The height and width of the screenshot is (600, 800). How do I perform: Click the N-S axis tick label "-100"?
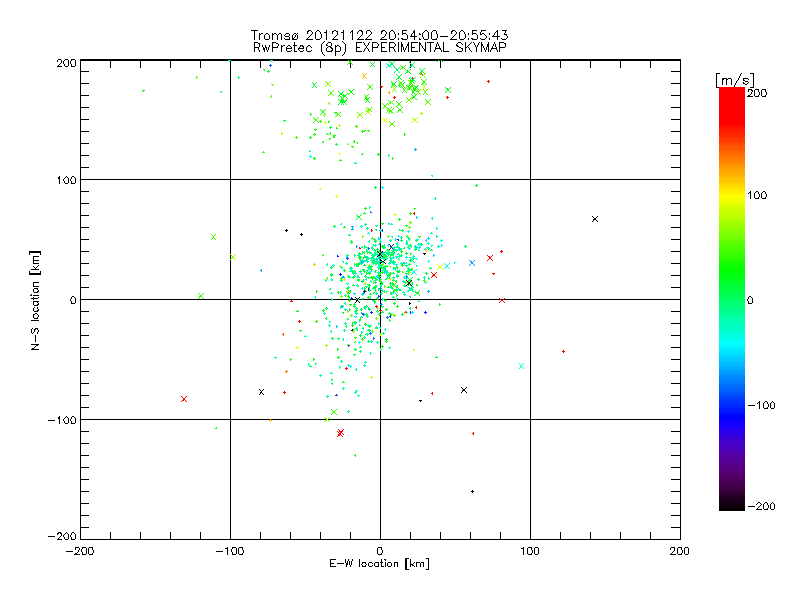click(x=62, y=420)
